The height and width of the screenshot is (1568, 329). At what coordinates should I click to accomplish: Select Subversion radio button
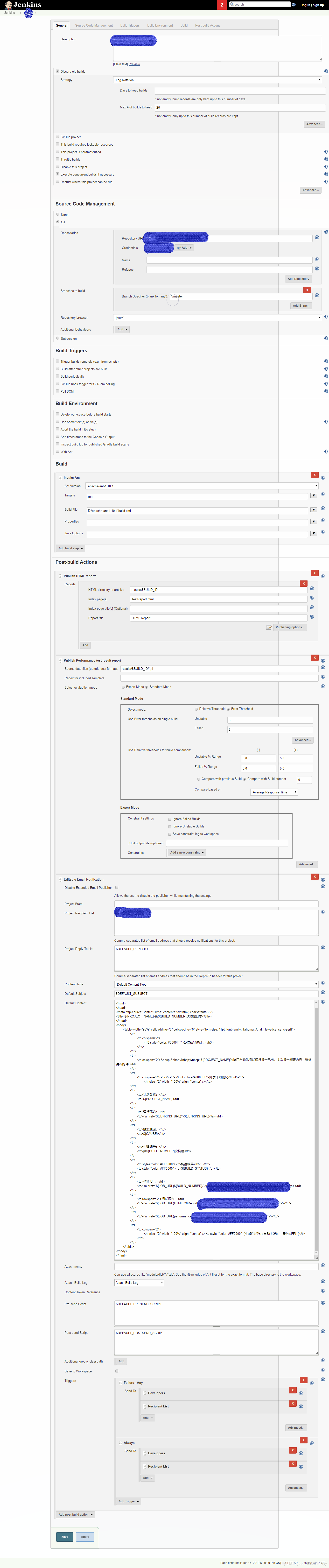(58, 339)
